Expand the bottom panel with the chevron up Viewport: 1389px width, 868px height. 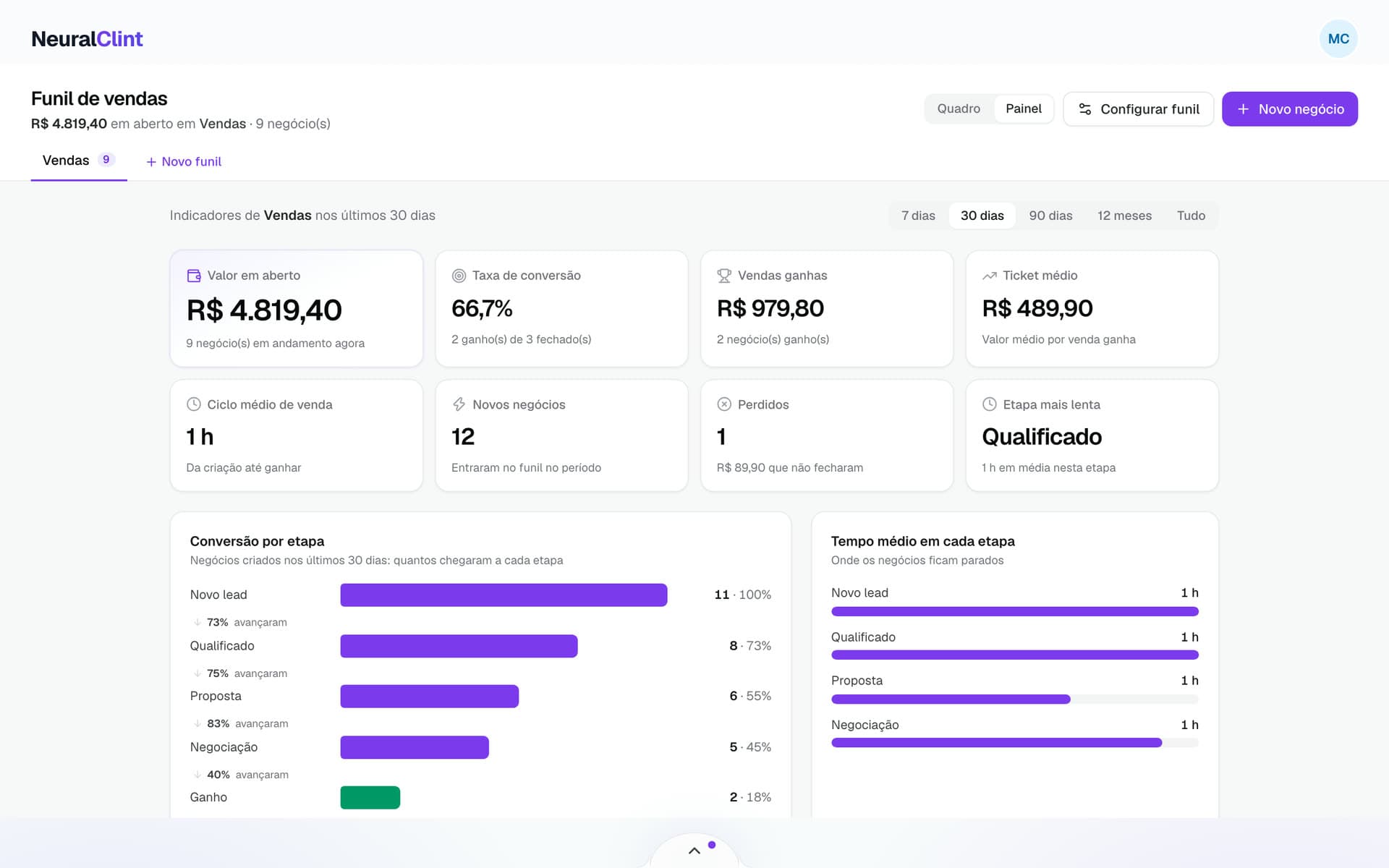(694, 851)
